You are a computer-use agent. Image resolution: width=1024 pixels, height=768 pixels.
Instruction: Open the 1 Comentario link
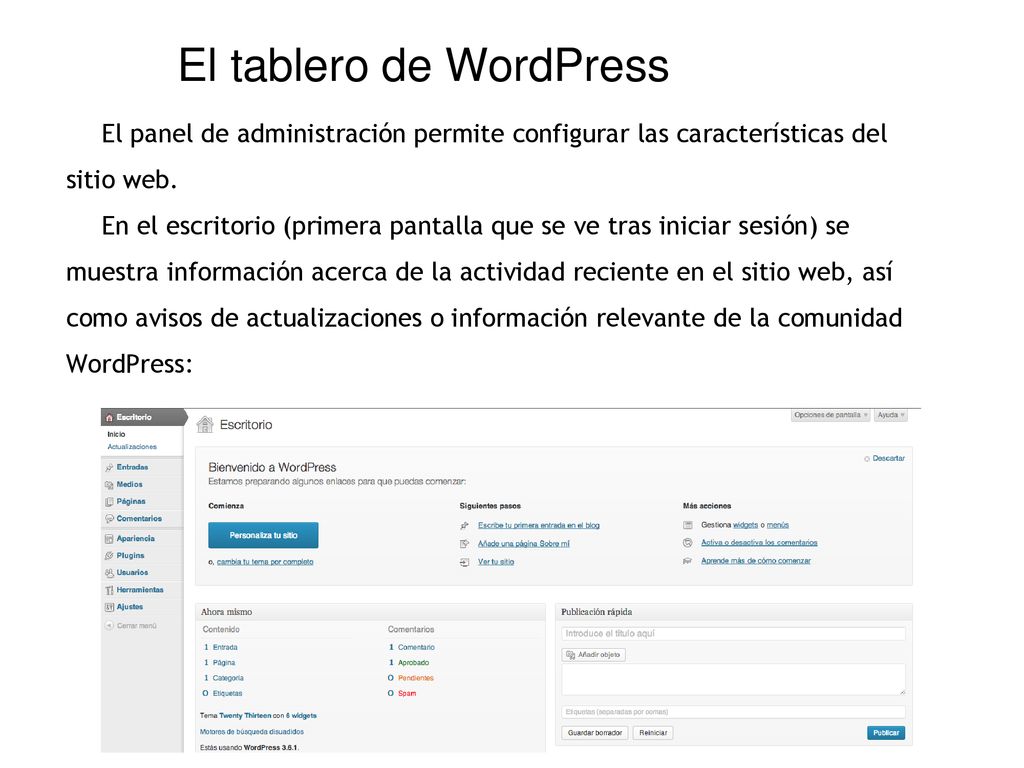click(x=412, y=648)
